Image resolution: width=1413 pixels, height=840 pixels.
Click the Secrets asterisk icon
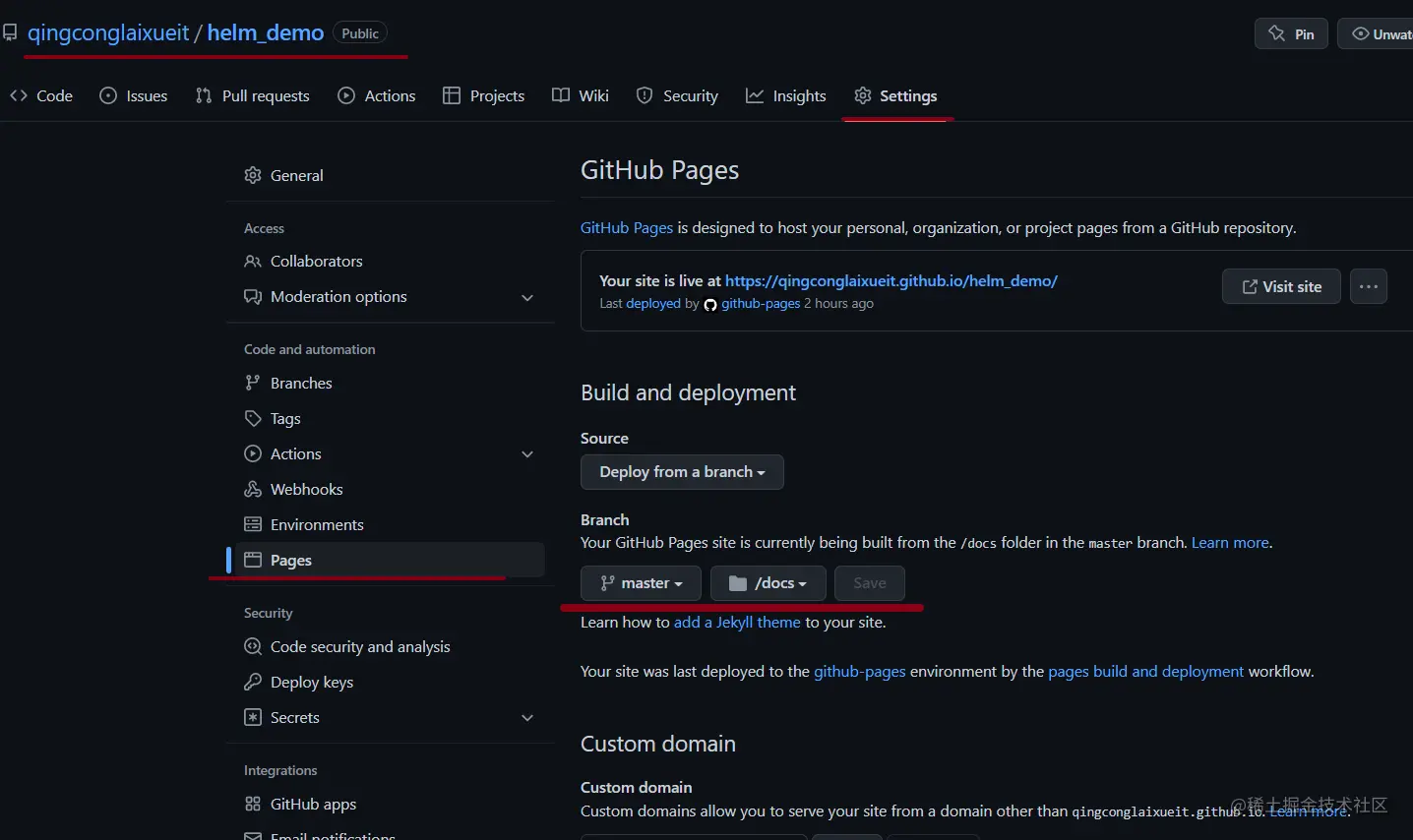tap(253, 717)
